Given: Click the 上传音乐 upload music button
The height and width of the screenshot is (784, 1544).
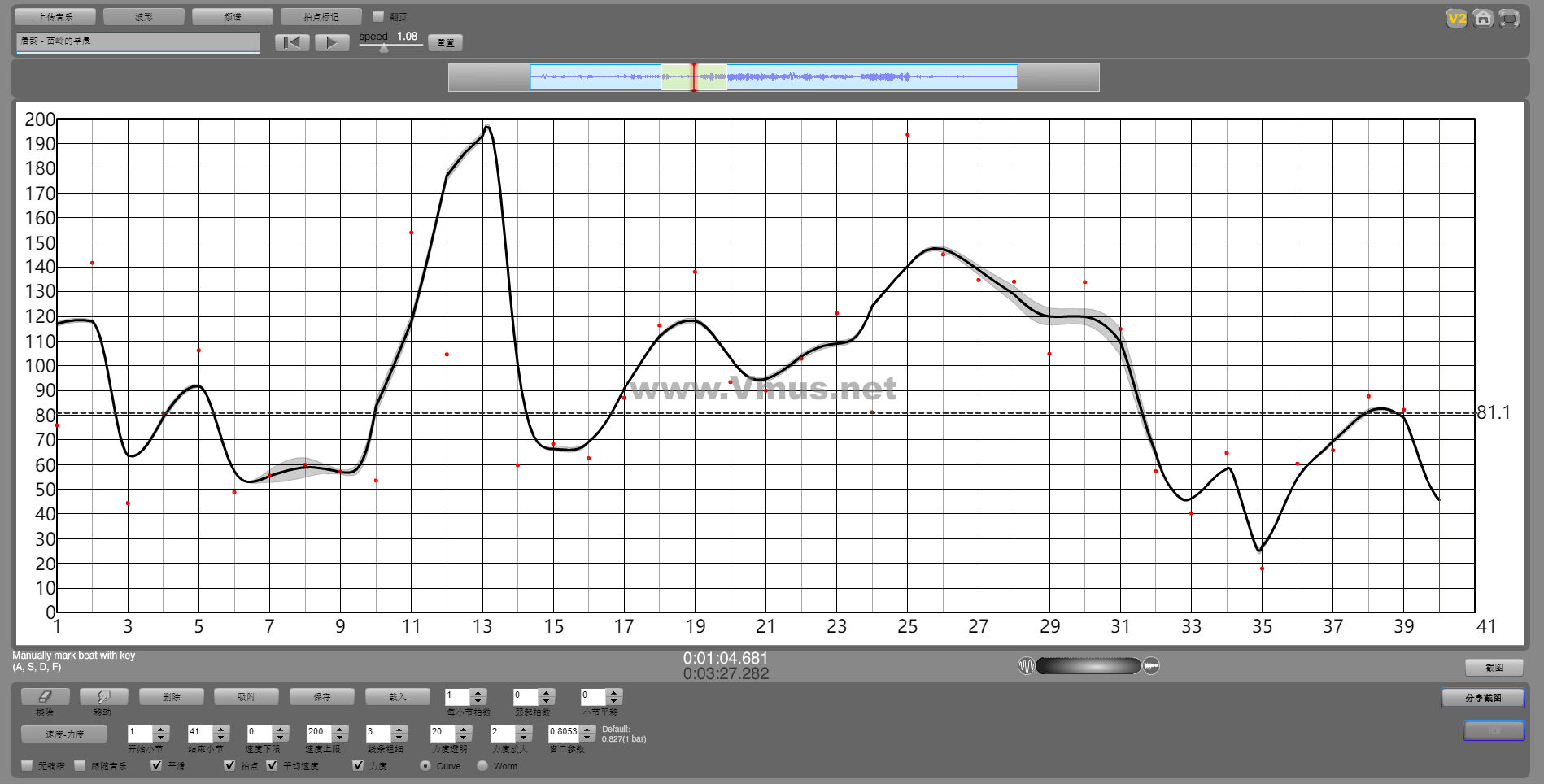Looking at the screenshot, I should click(55, 16).
